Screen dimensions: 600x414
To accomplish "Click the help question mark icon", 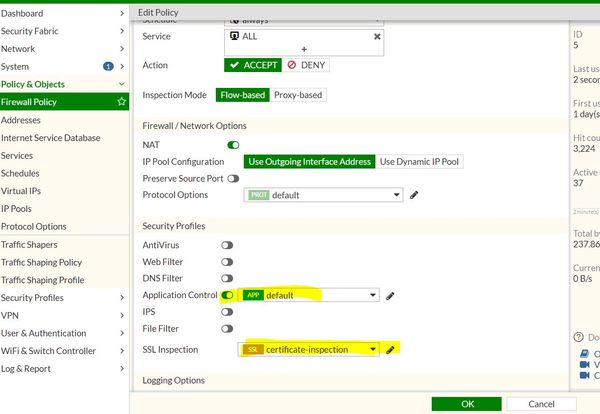I will pos(577,337).
